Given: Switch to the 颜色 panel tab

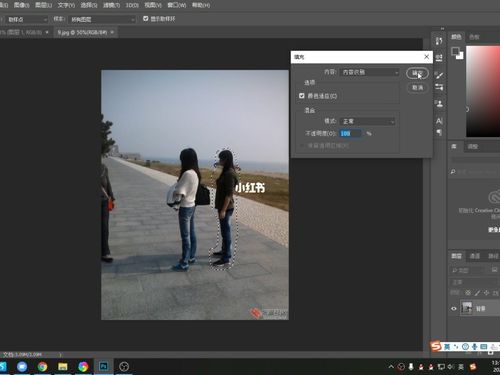Looking at the screenshot, I should tap(456, 37).
